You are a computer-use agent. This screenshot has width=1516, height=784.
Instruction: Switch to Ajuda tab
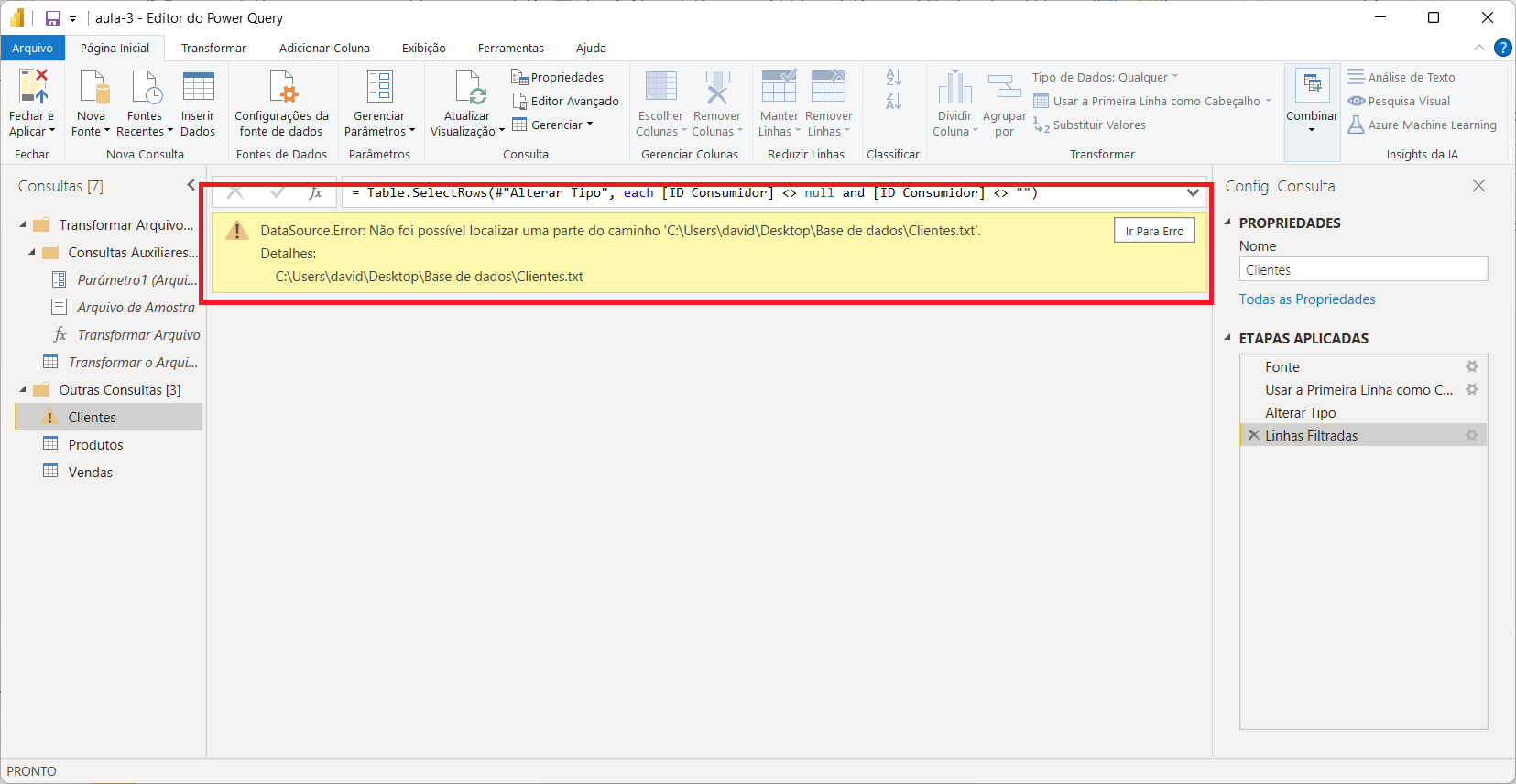(591, 48)
